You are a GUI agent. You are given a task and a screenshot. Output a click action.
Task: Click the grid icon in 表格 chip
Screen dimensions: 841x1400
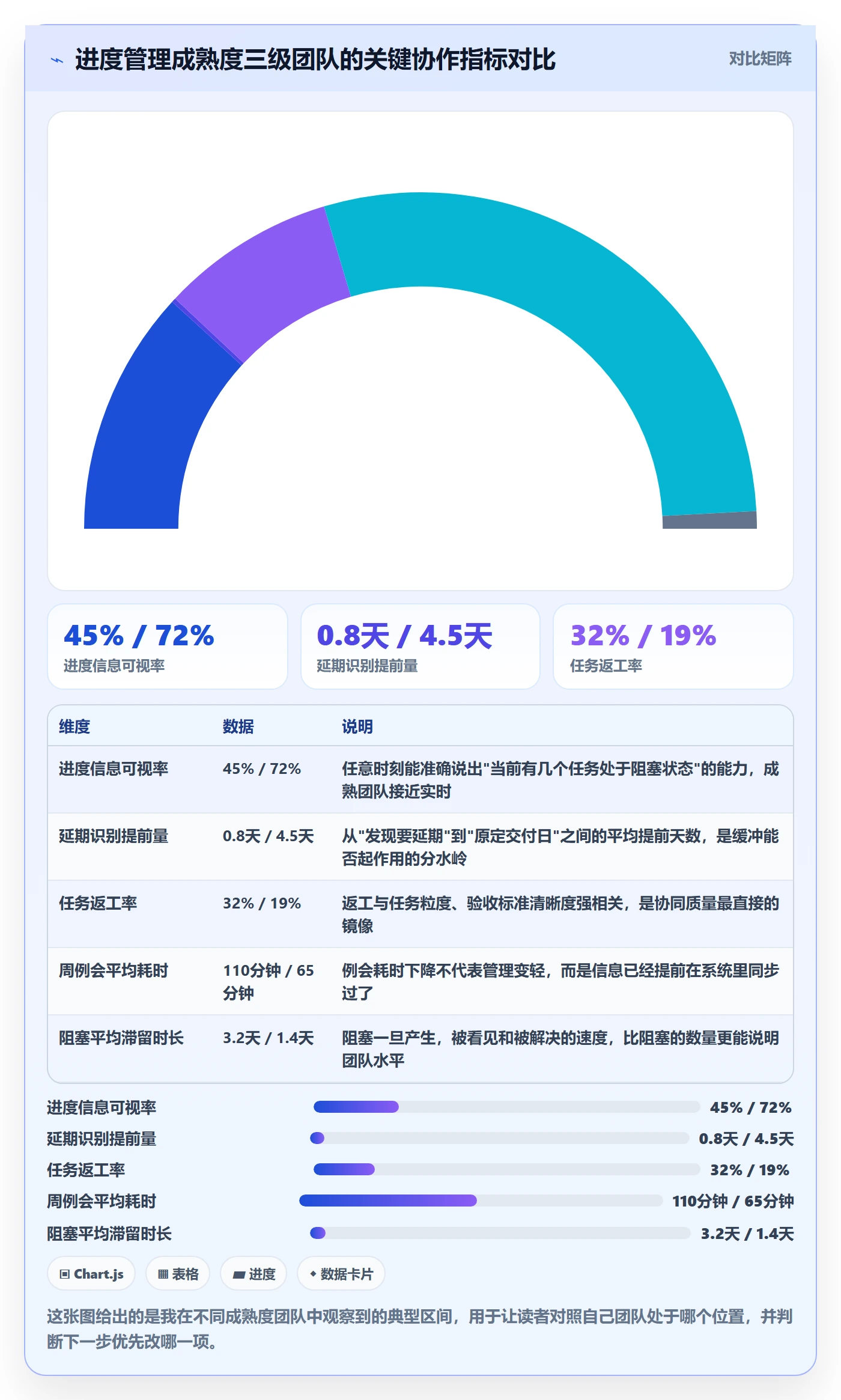coord(163,1274)
